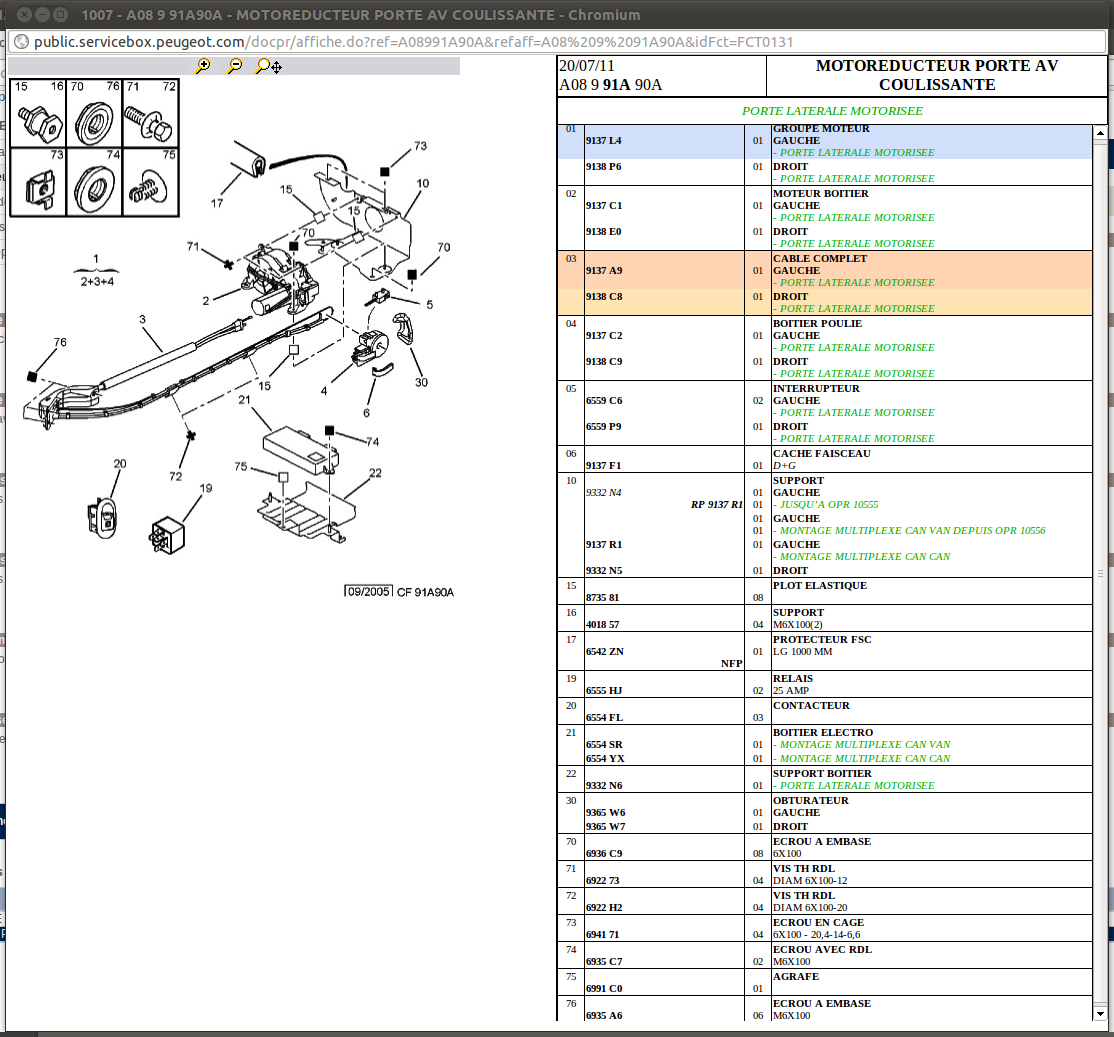Image resolution: width=1114 pixels, height=1037 pixels.
Task: Click the BOITIER ELECTRO designation
Action: click(823, 733)
